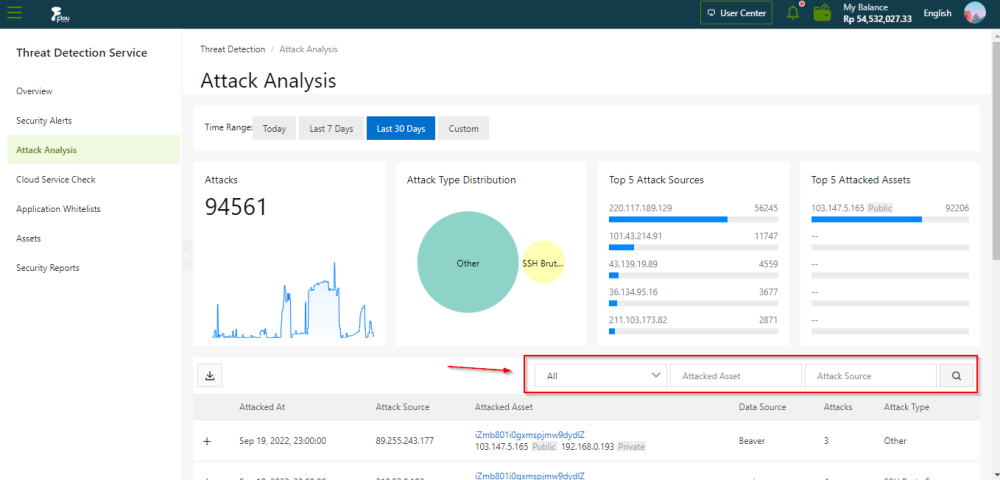Open the notifications bell
1000x480 pixels.
793,13
